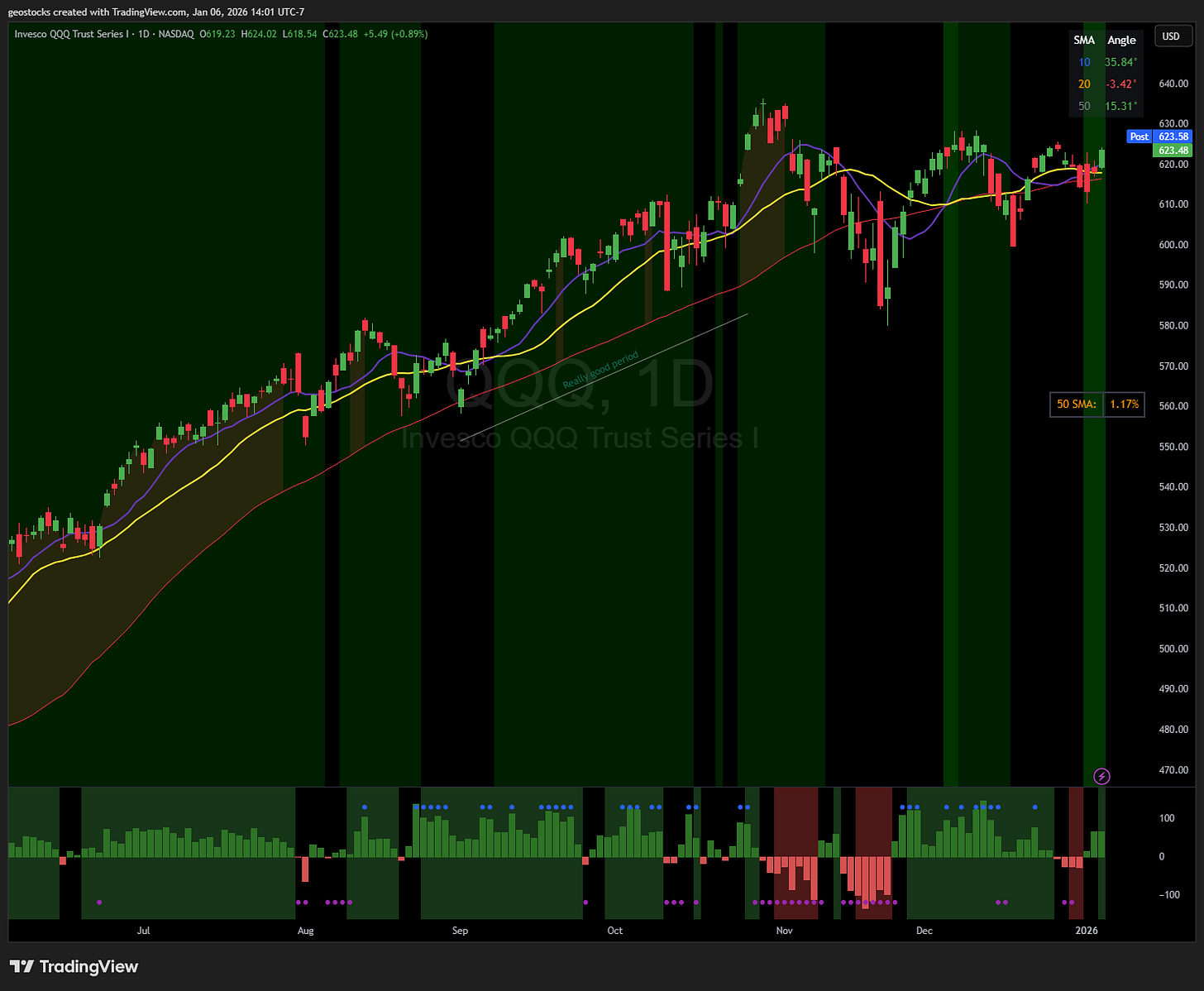Click the close value C623.48 in legend
Screen dimensions: 1204x991
point(340,34)
